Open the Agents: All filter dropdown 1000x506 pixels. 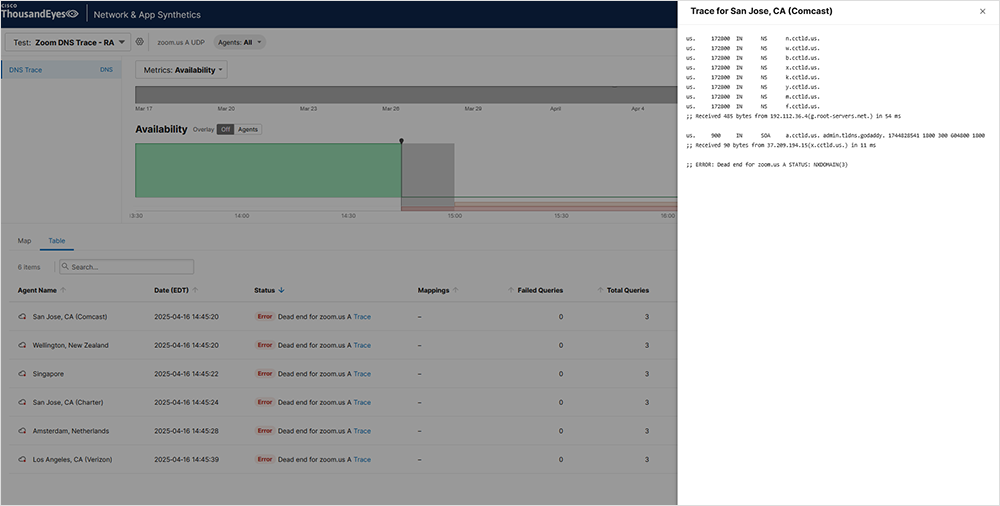pyautogui.click(x=240, y=43)
